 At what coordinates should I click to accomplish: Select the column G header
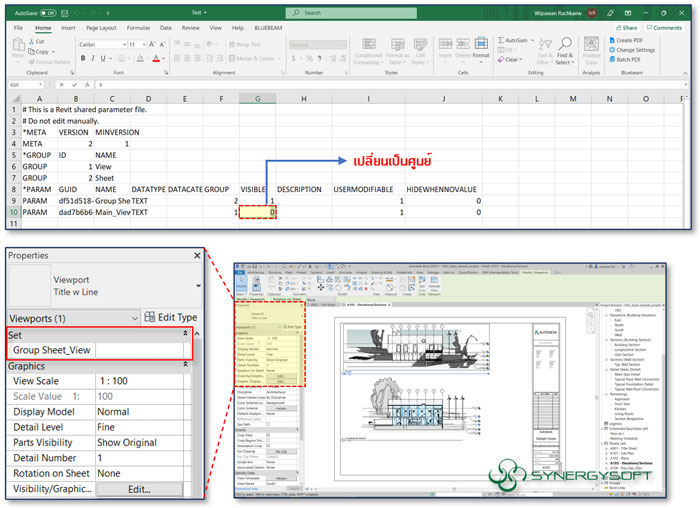(x=258, y=99)
